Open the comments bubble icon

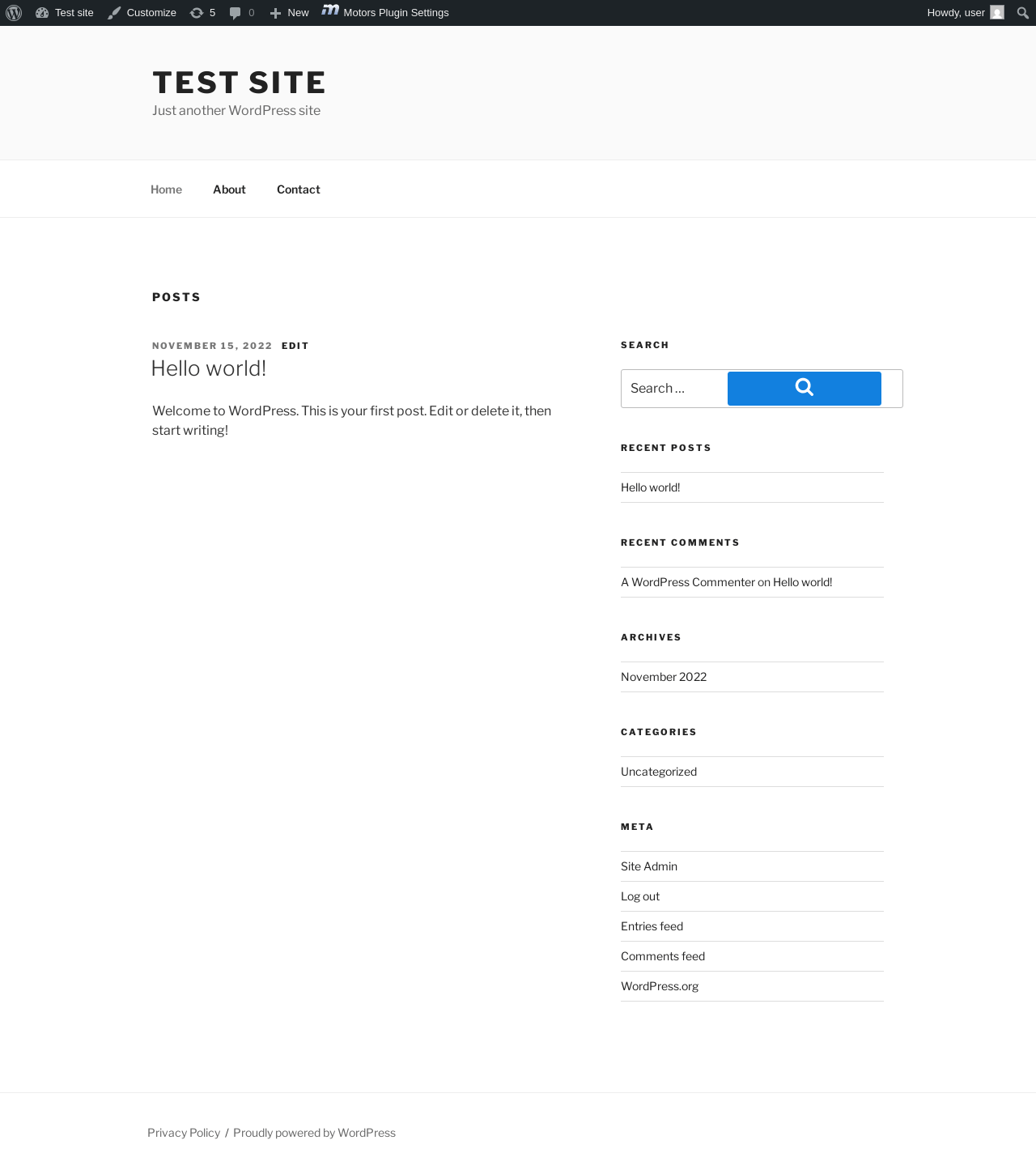(236, 13)
